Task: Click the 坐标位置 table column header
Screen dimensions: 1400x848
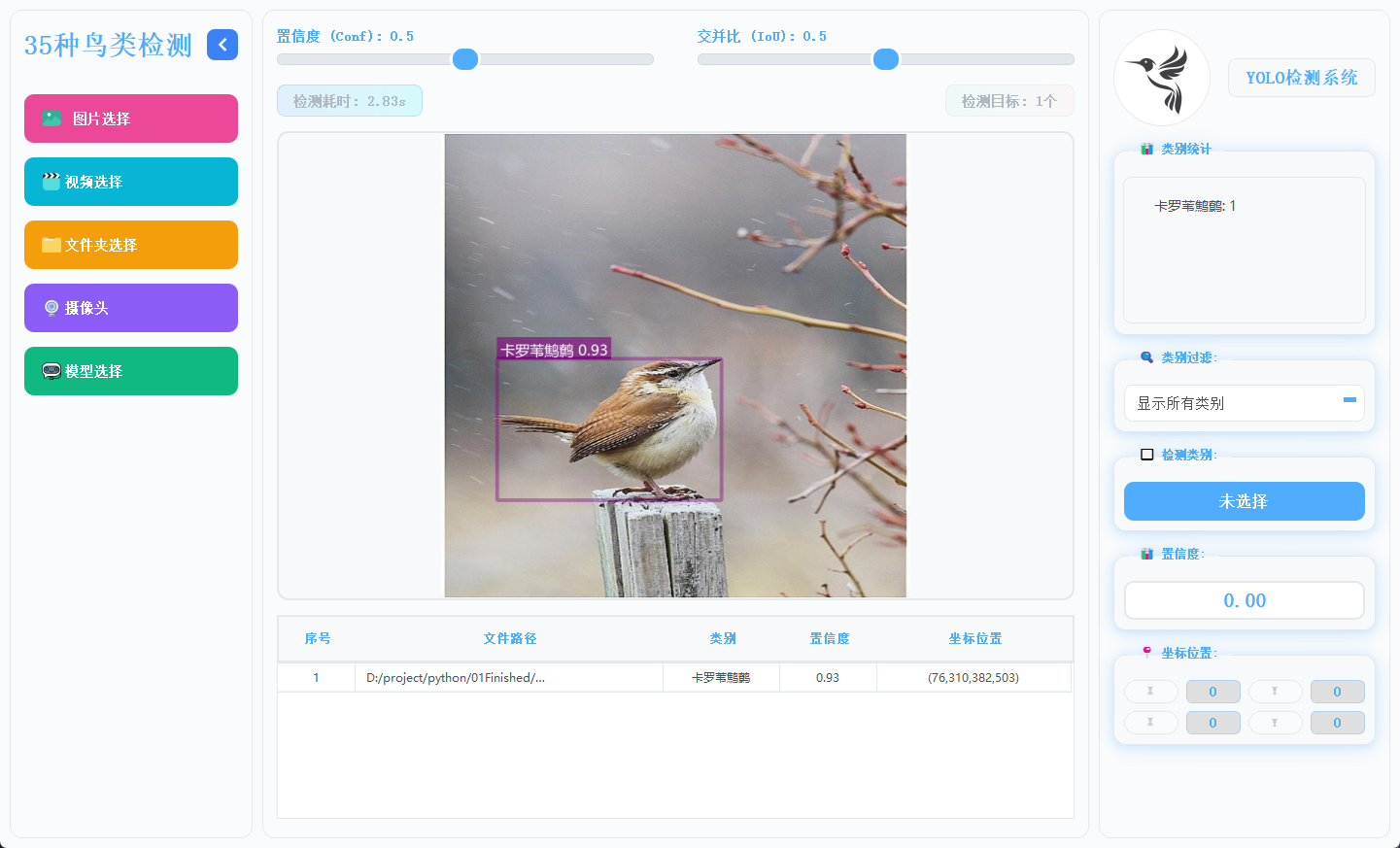Action: (x=974, y=638)
